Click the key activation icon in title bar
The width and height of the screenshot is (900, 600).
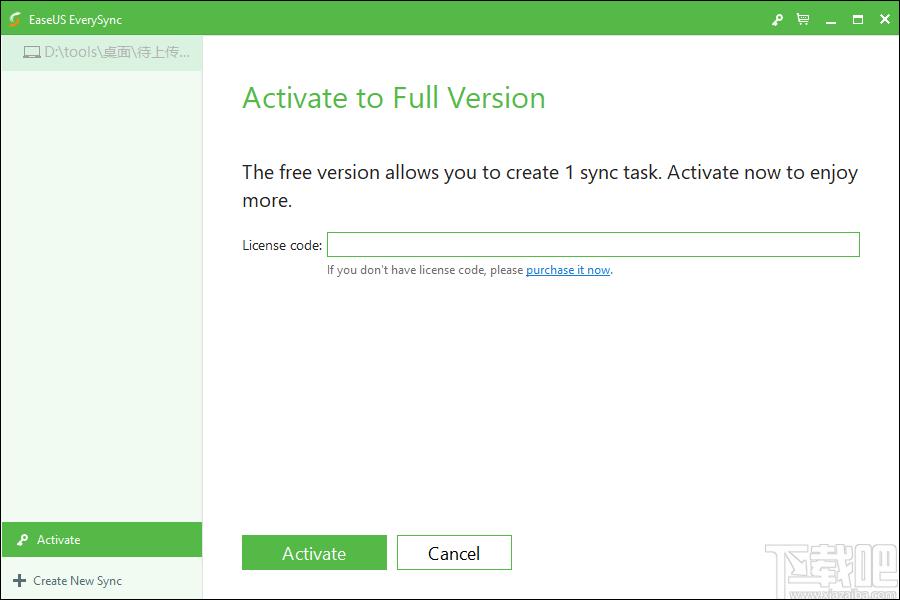pos(777,20)
